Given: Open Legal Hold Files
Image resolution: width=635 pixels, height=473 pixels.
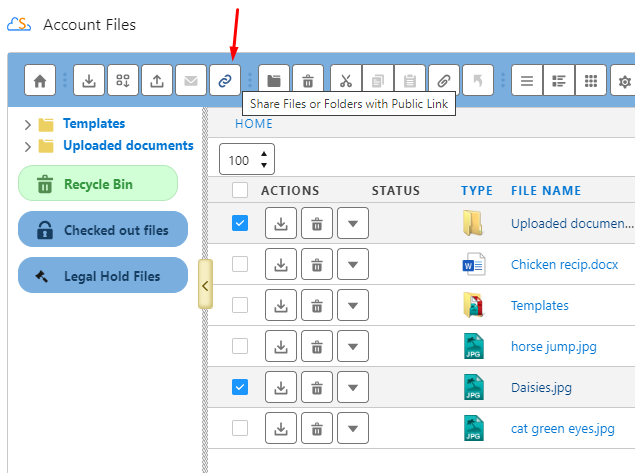Looking at the screenshot, I should (x=103, y=276).
